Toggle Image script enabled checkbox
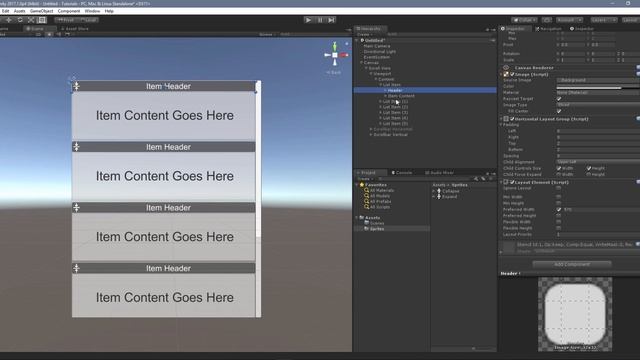This screenshot has height=360, width=640. [512, 74]
